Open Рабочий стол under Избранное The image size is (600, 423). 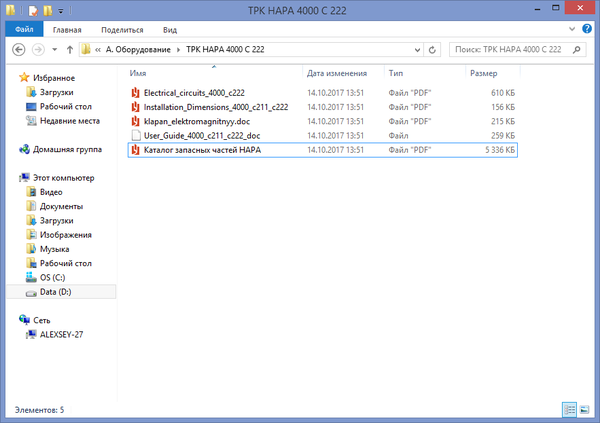(x=65, y=106)
